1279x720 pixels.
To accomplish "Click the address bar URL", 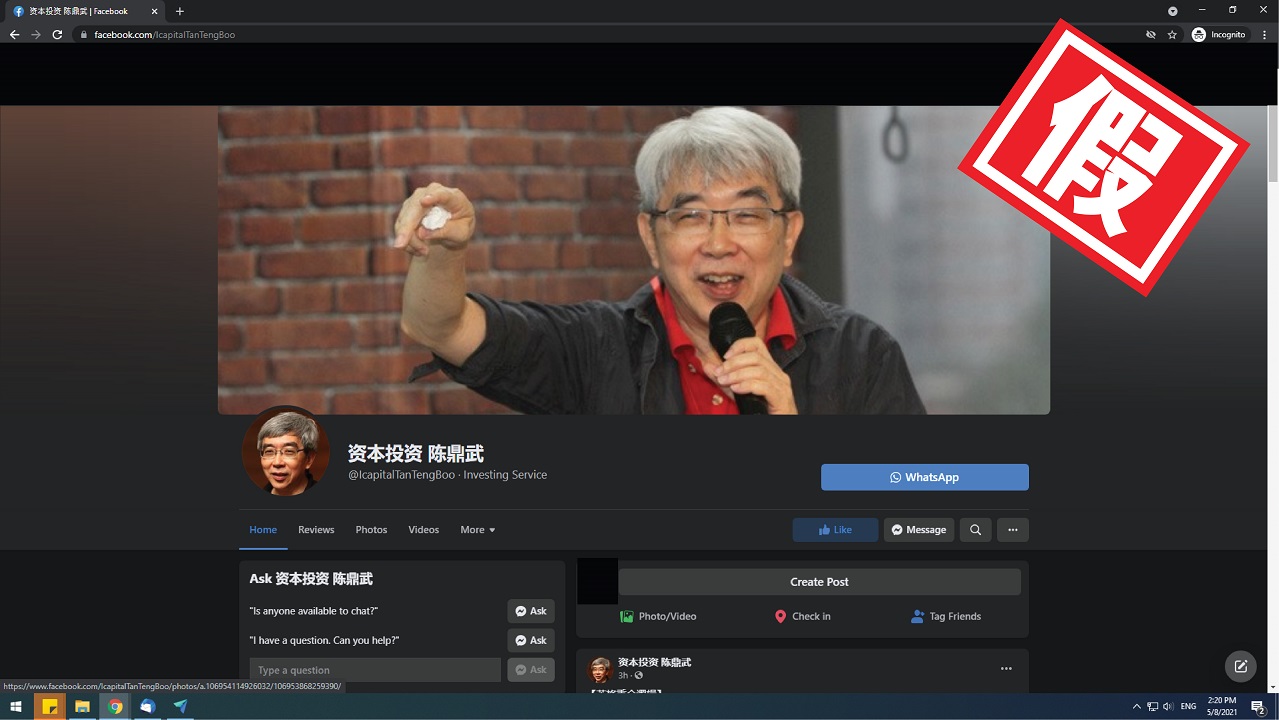I will pos(165,34).
